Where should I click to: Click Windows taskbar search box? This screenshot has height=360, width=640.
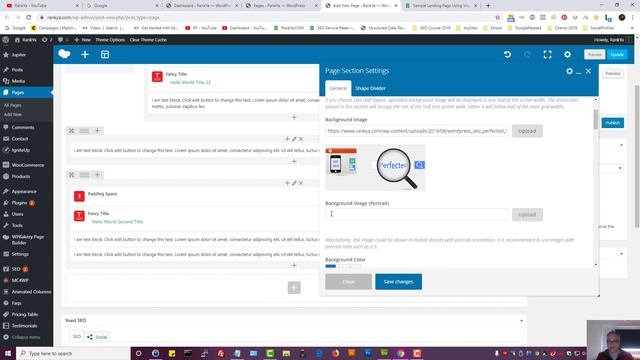point(73,353)
